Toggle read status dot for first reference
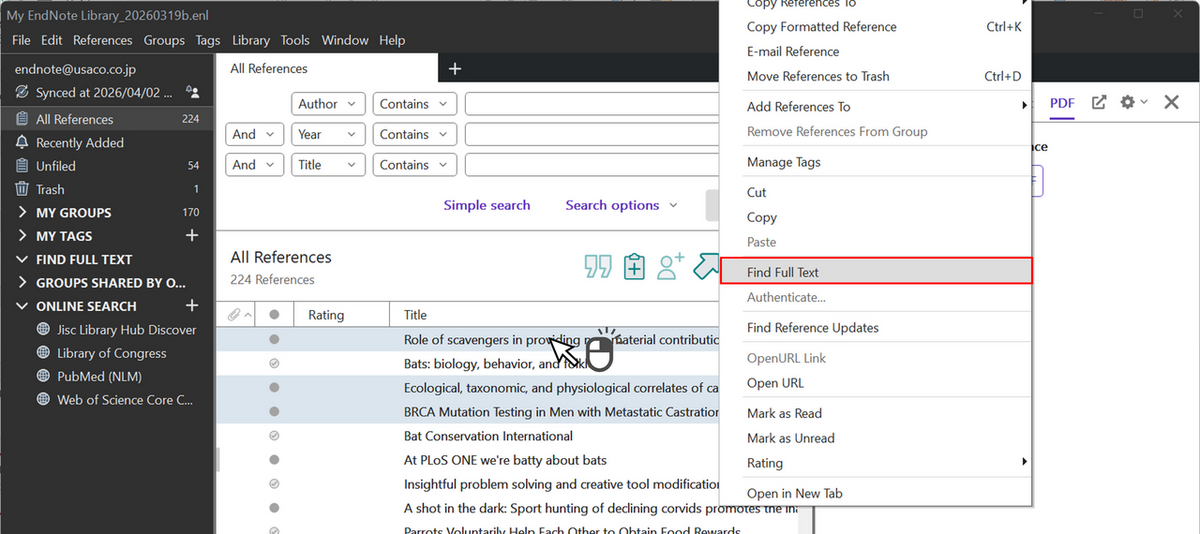Viewport: 1200px width, 534px height. tap(274, 340)
